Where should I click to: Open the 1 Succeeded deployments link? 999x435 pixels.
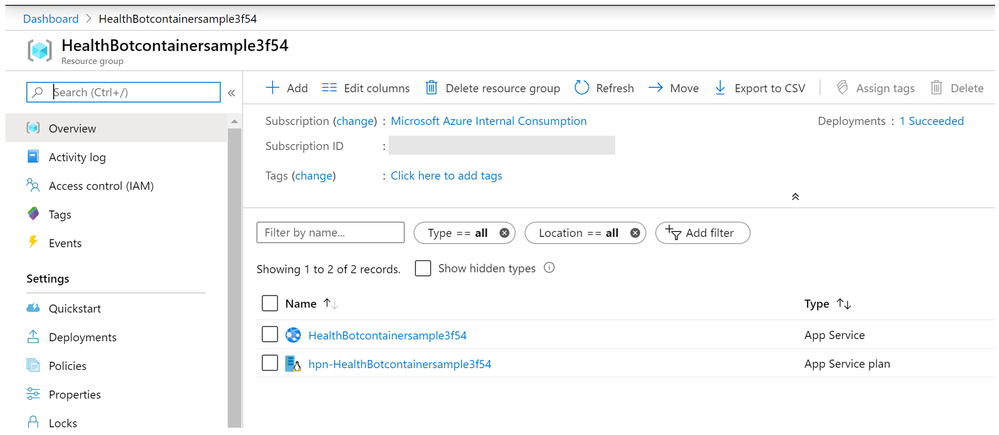click(931, 121)
